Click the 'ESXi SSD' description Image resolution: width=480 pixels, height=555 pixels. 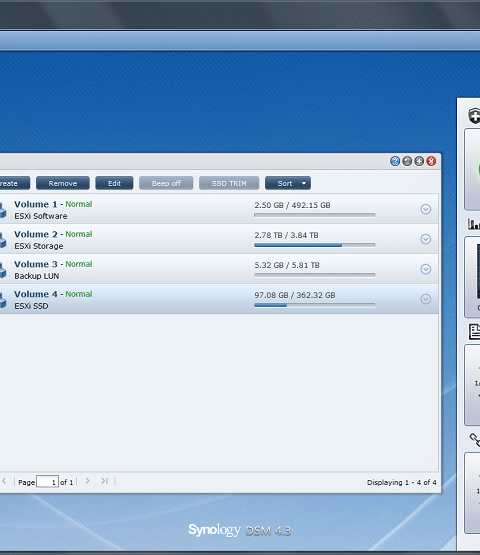pyautogui.click(x=31, y=306)
